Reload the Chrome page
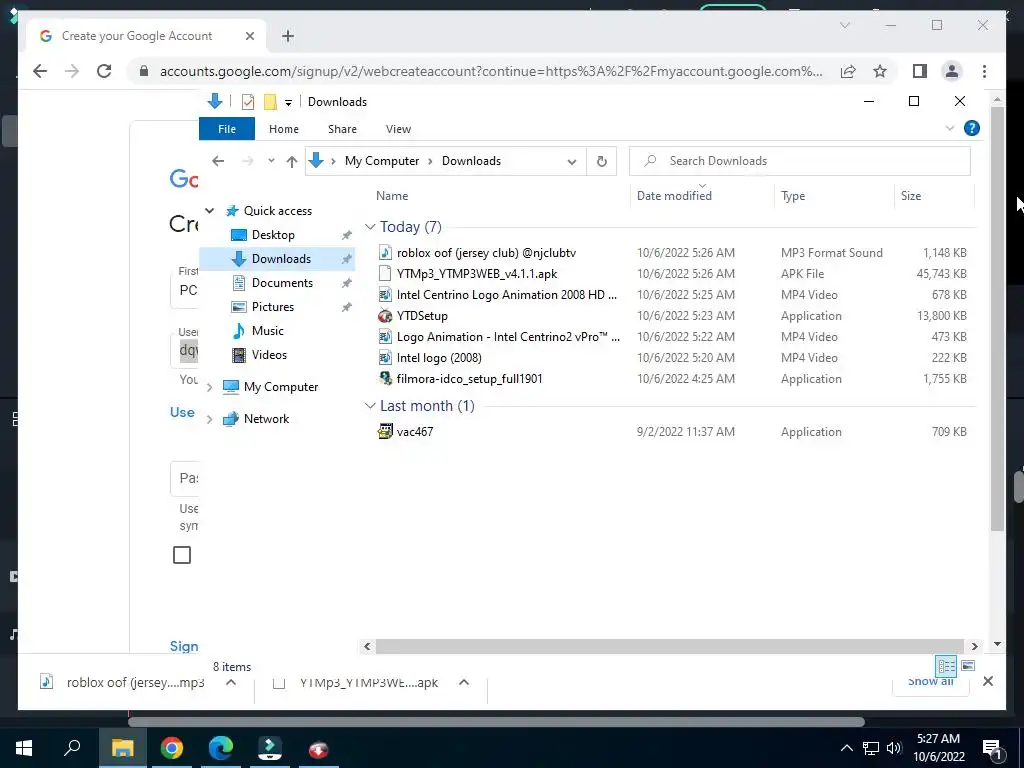1024x768 pixels. pos(104,71)
